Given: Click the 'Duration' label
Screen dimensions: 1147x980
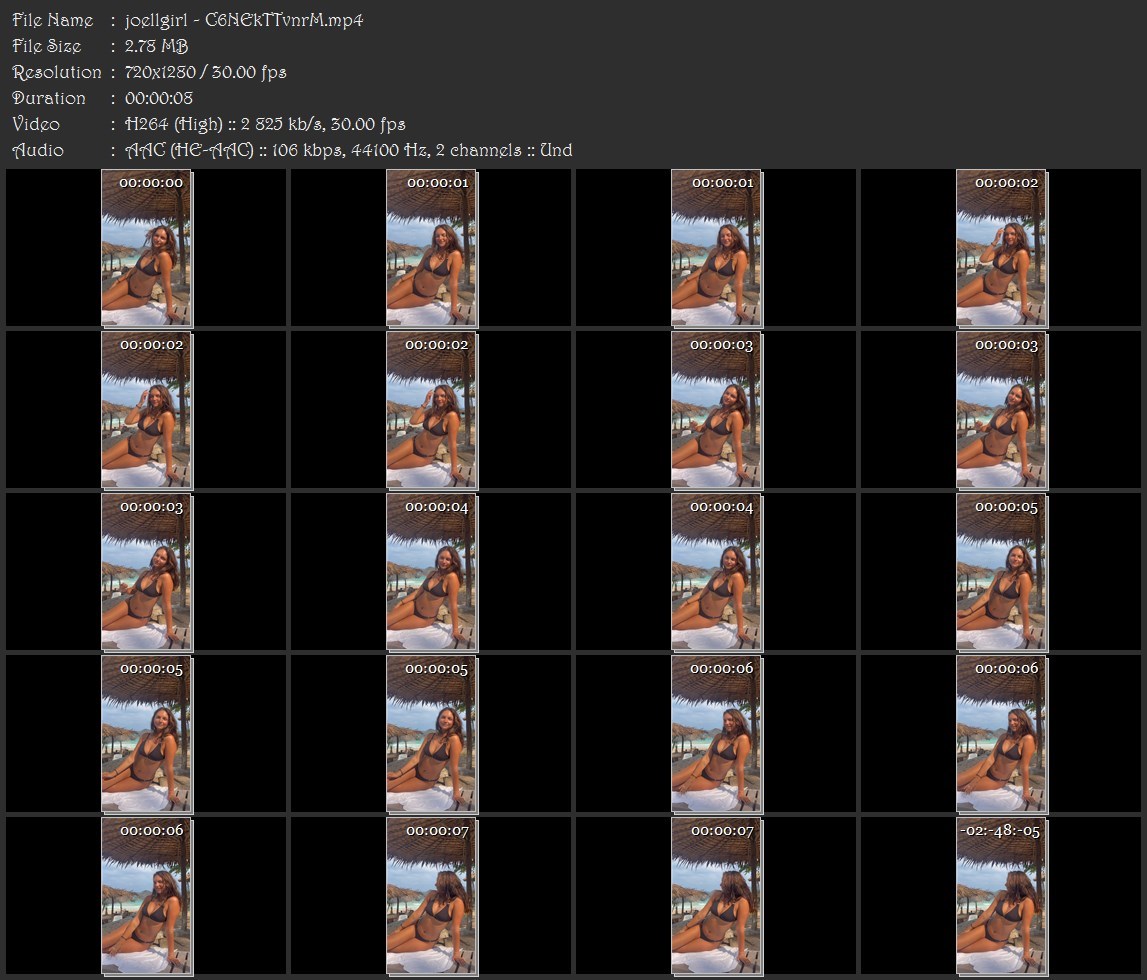Looking at the screenshot, I should click(x=49, y=98).
